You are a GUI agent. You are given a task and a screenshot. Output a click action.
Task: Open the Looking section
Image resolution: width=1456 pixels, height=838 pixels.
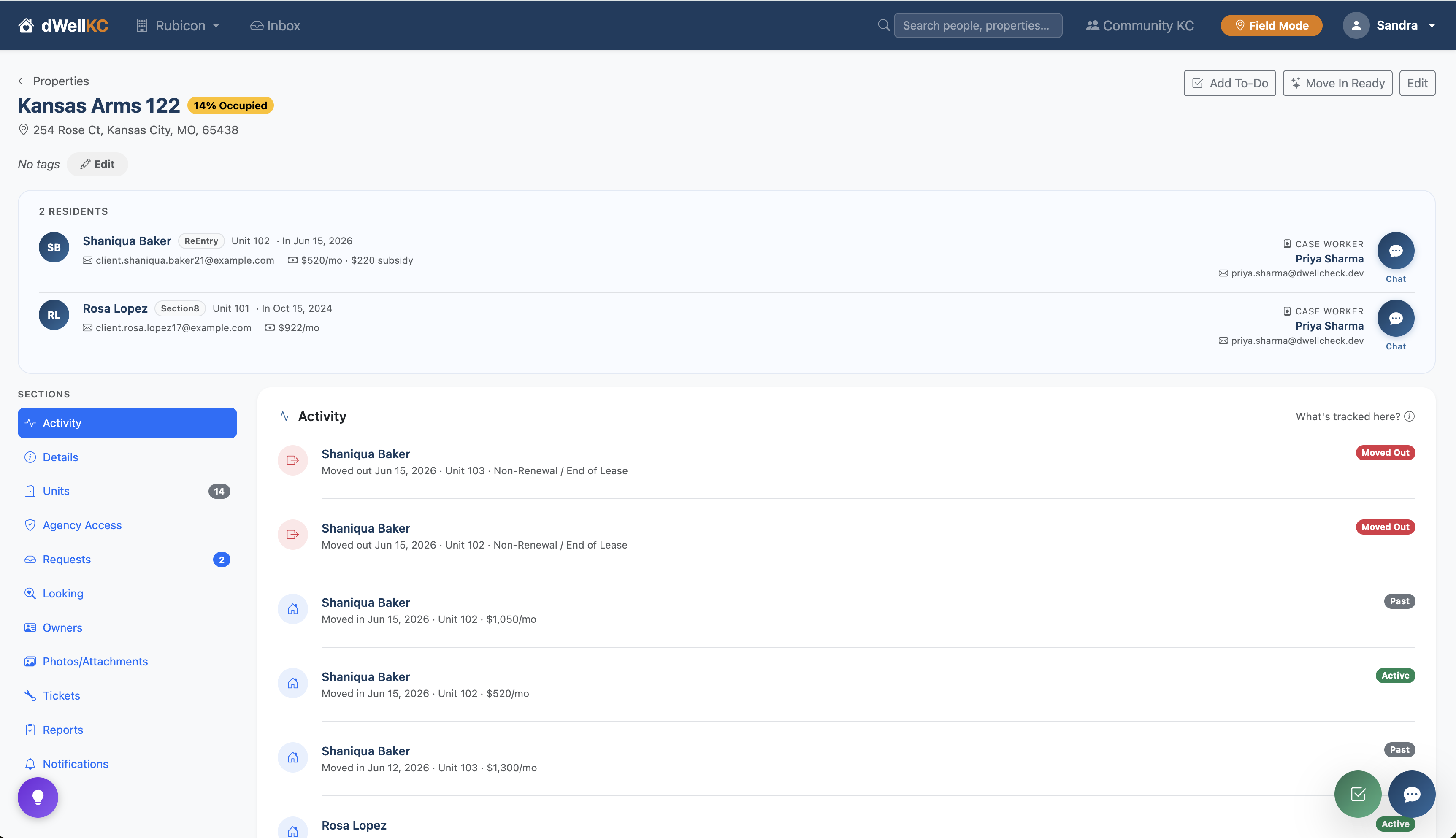click(127, 593)
